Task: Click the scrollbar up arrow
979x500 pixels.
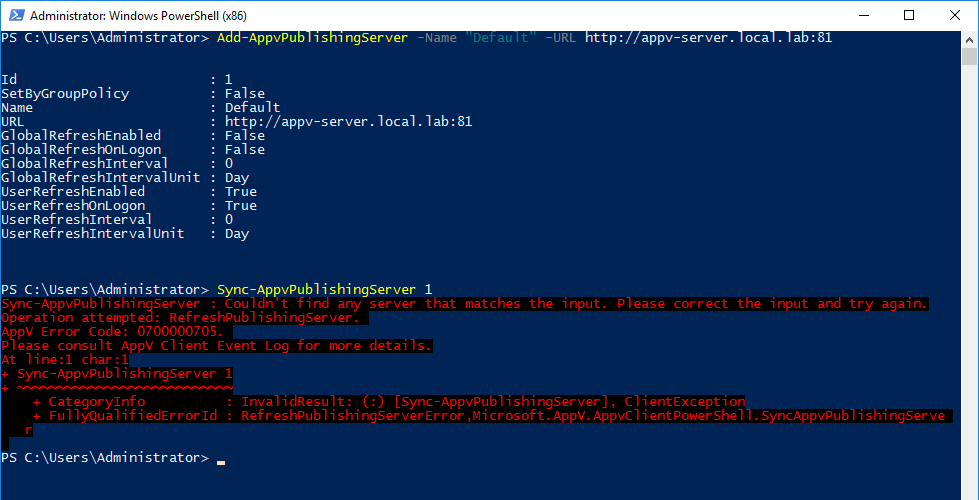Action: pyautogui.click(x=969, y=39)
